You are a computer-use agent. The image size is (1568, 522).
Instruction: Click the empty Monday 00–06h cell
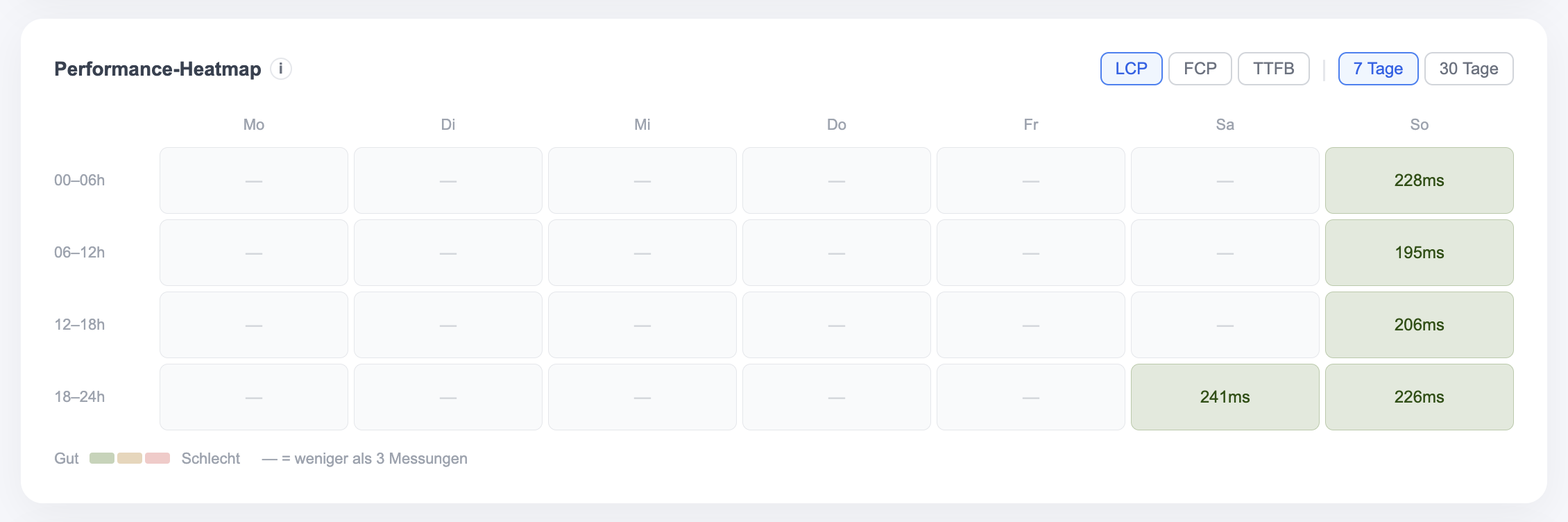(x=253, y=180)
